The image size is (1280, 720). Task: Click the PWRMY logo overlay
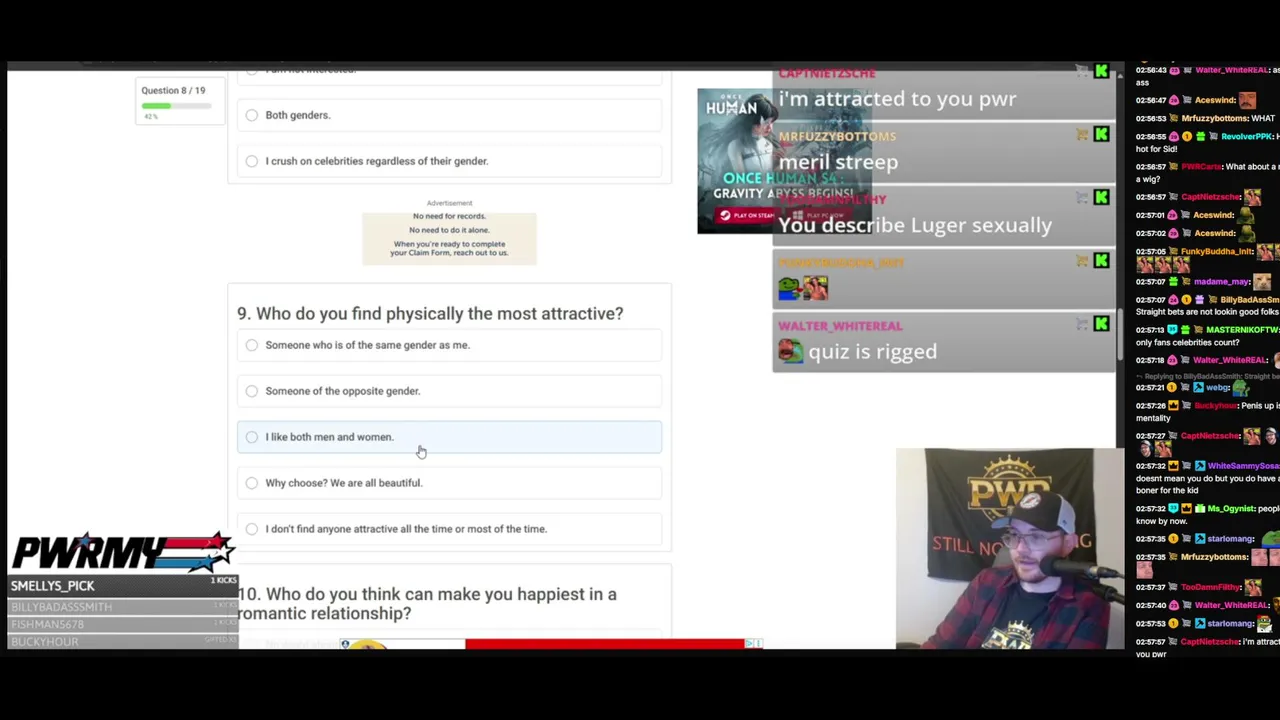122,552
